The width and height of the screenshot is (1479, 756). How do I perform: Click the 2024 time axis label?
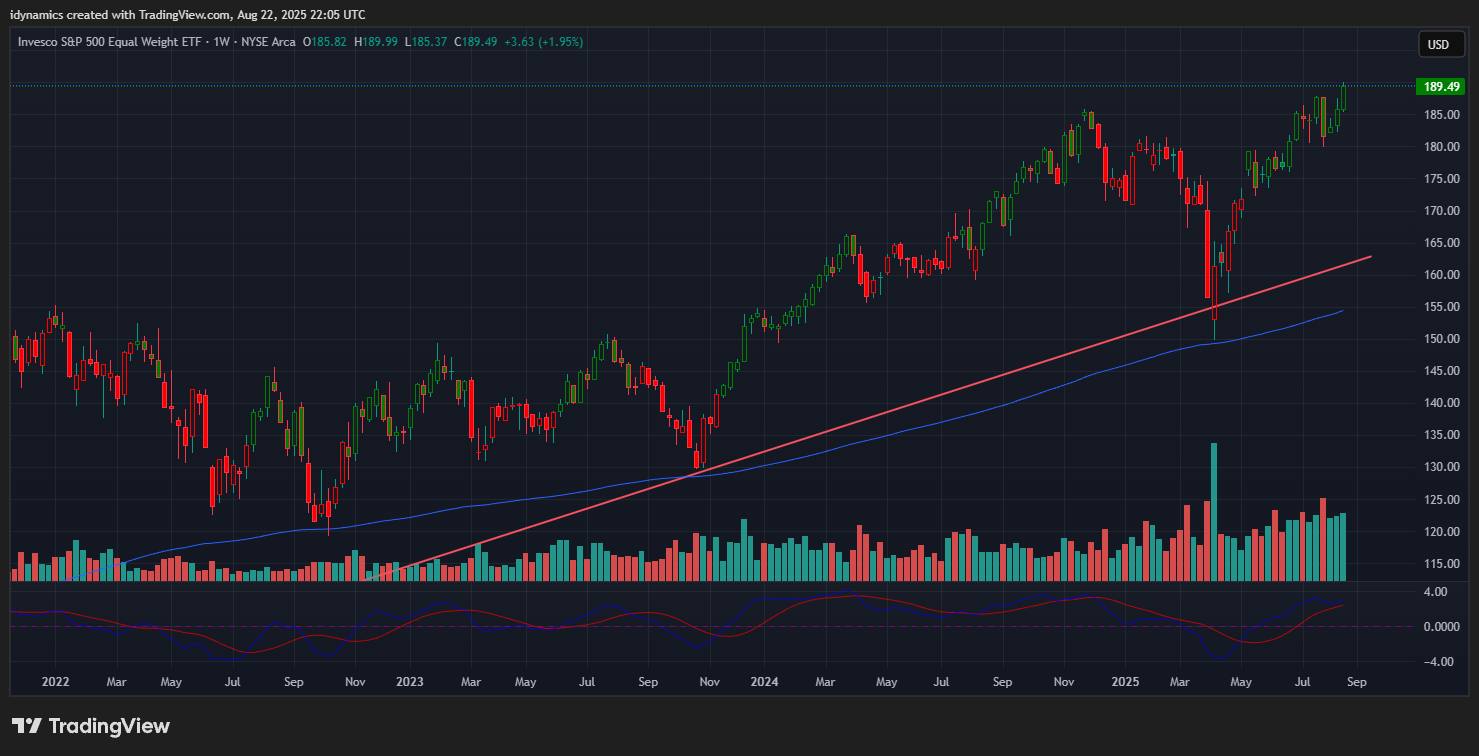[x=764, y=682]
